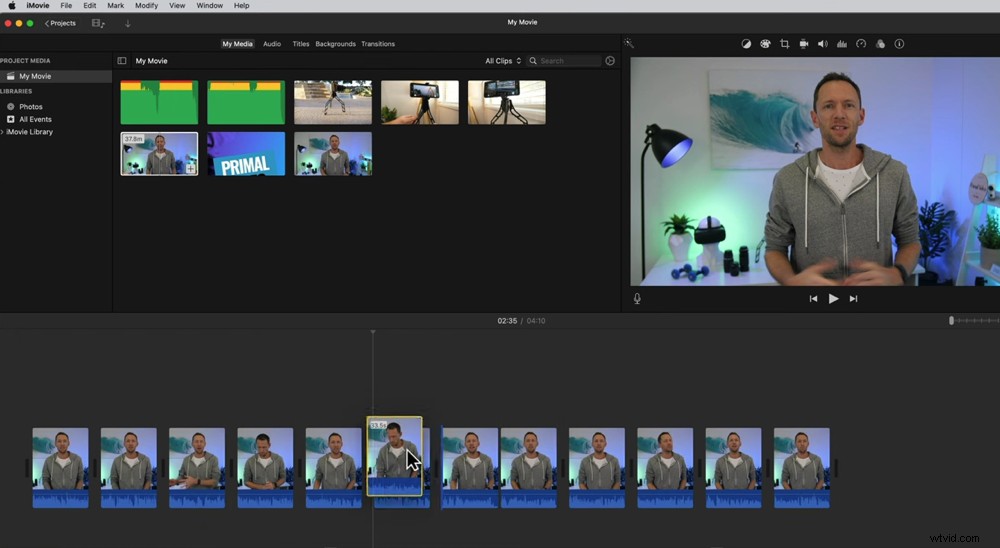Switch to the Audio tab

tap(272, 44)
